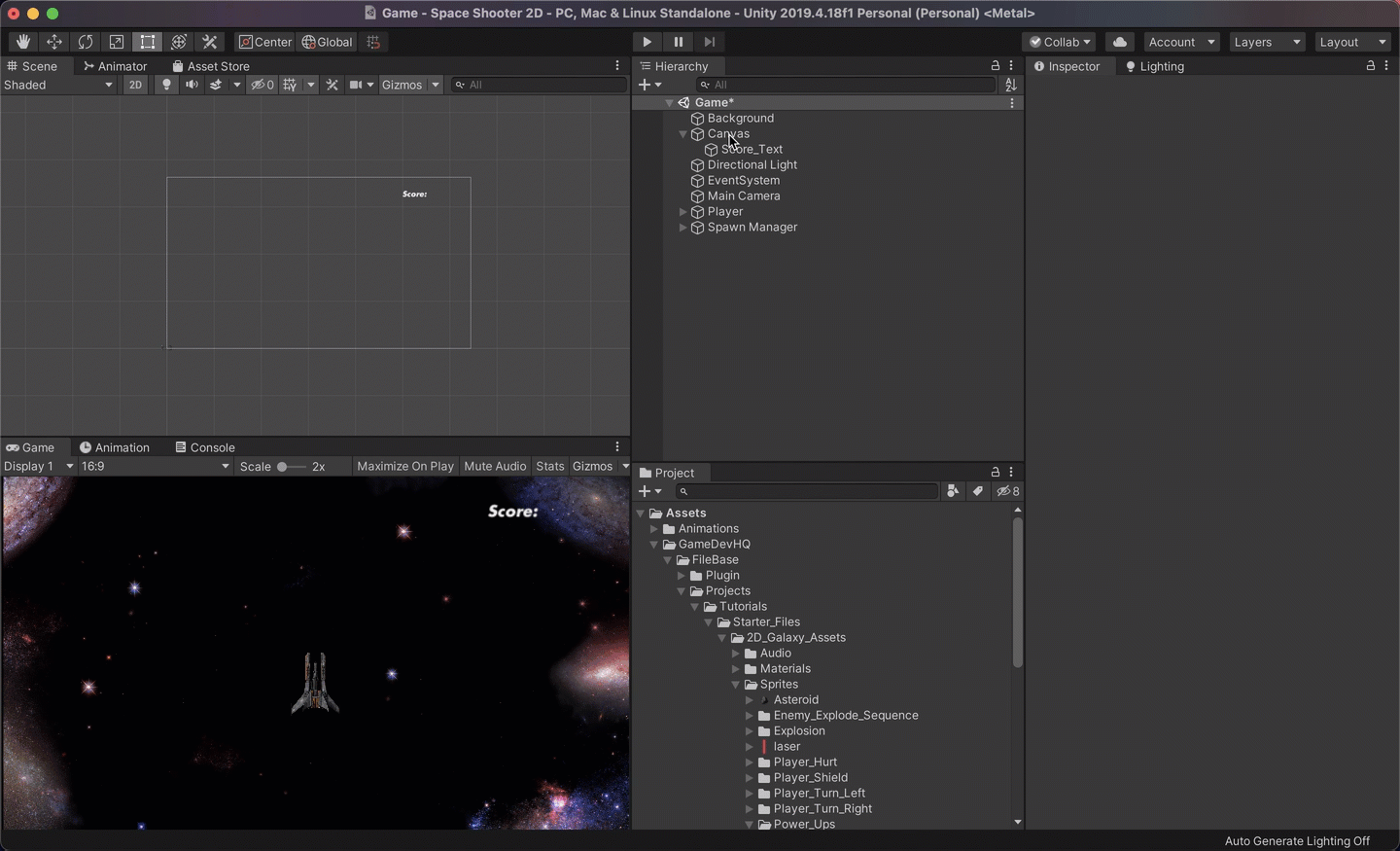Open Display 1 dropdown in Game view
The height and width of the screenshot is (851, 1400).
point(38,466)
